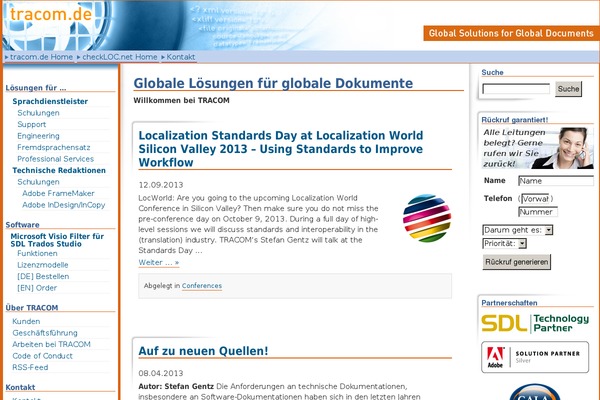600x400 pixels.
Task: Open Microsoft Visio Filter für SDL Trados Studio
Action: [57, 240]
